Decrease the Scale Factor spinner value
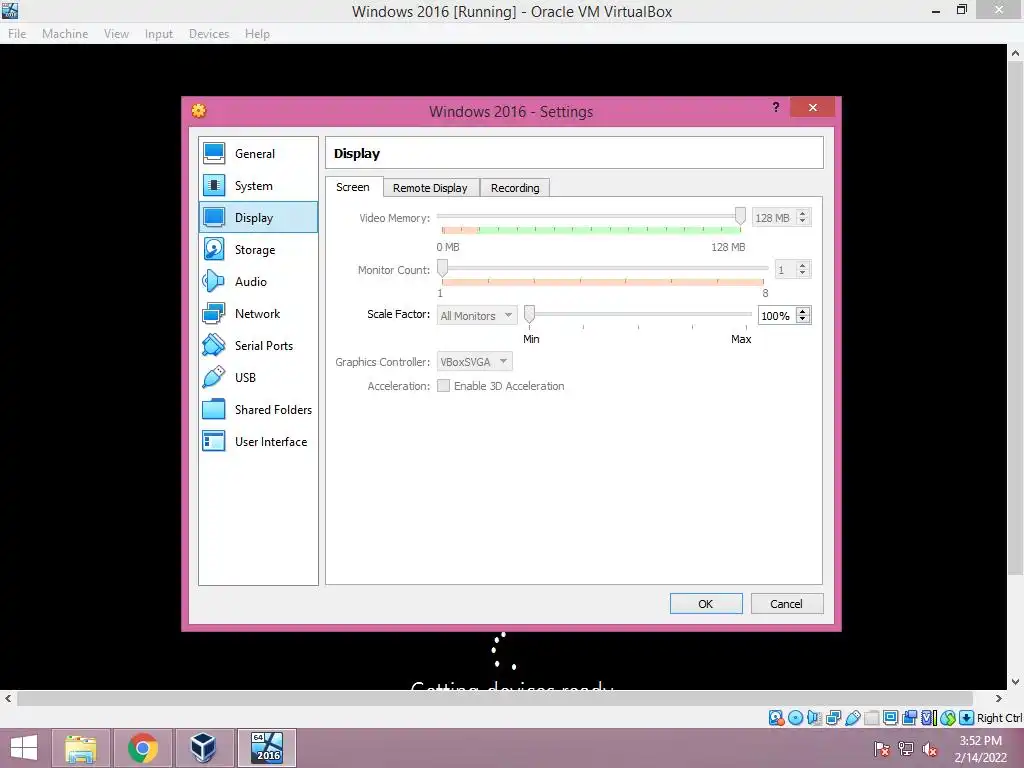Image resolution: width=1024 pixels, height=768 pixels. [803, 320]
